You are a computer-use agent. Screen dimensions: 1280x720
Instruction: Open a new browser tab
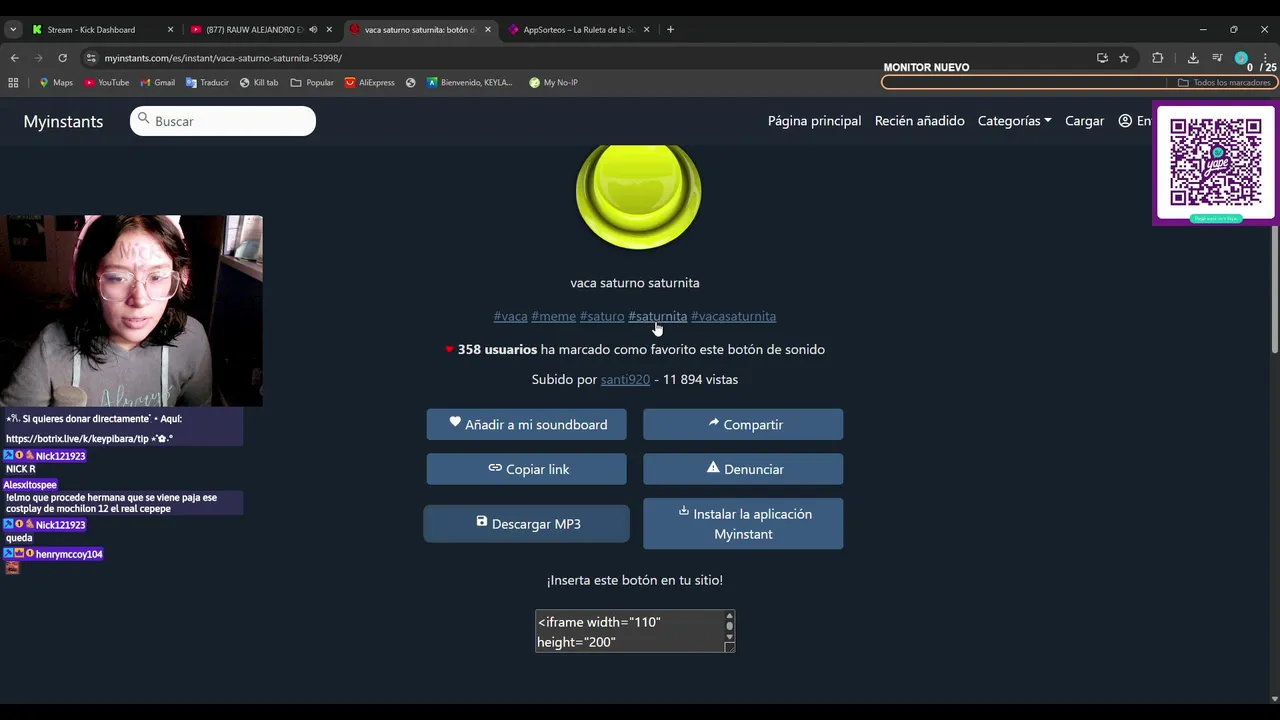(670, 30)
